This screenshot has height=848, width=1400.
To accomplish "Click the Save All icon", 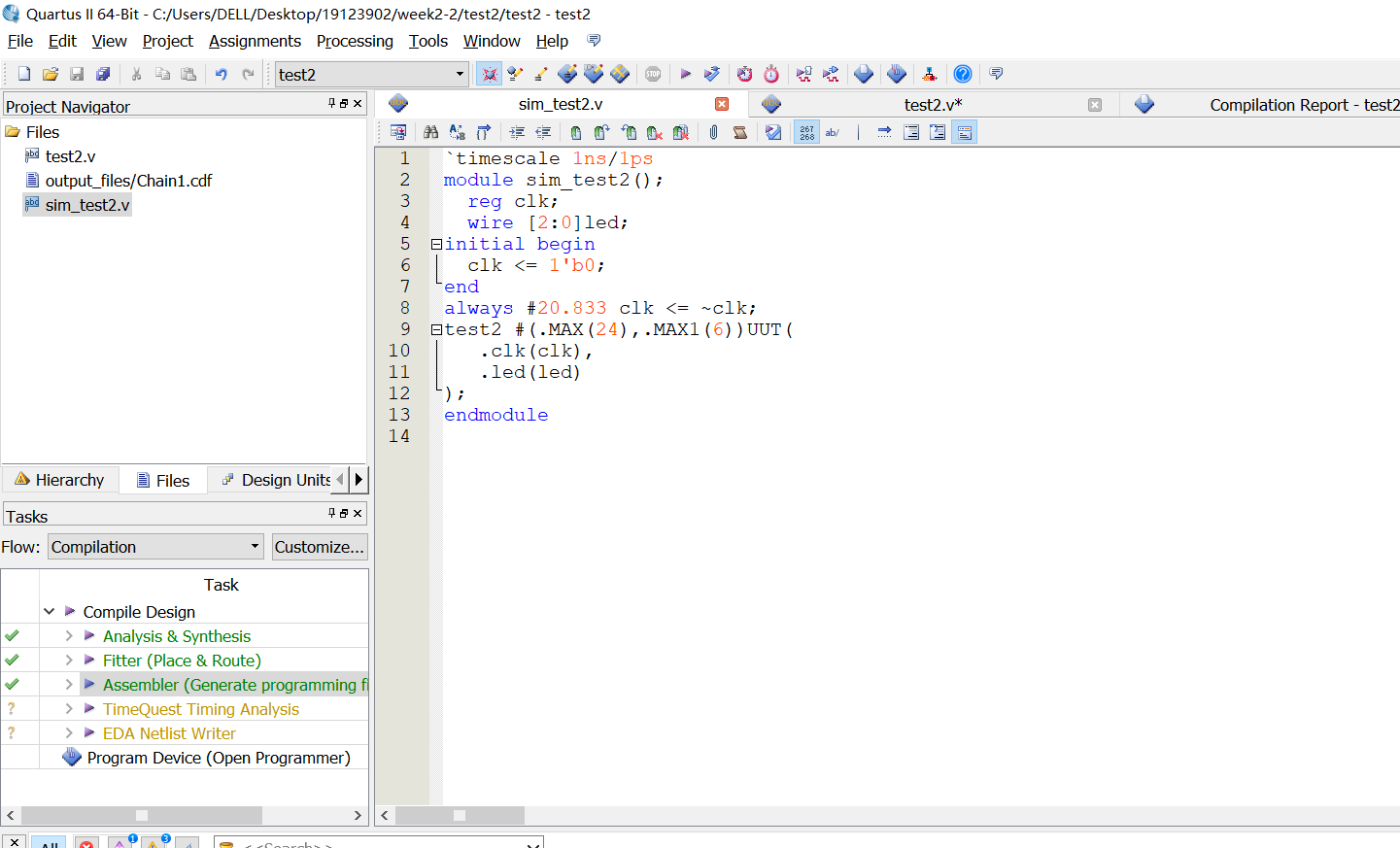I will [x=103, y=74].
